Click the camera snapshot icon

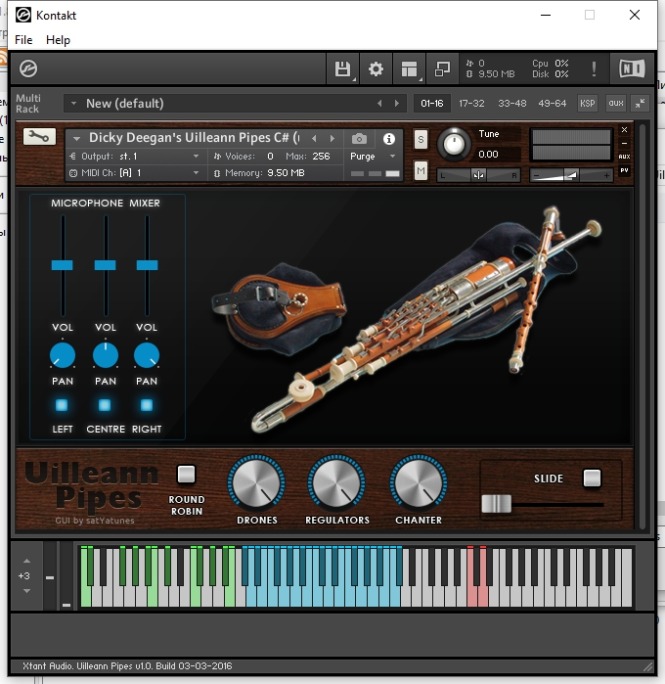[359, 139]
